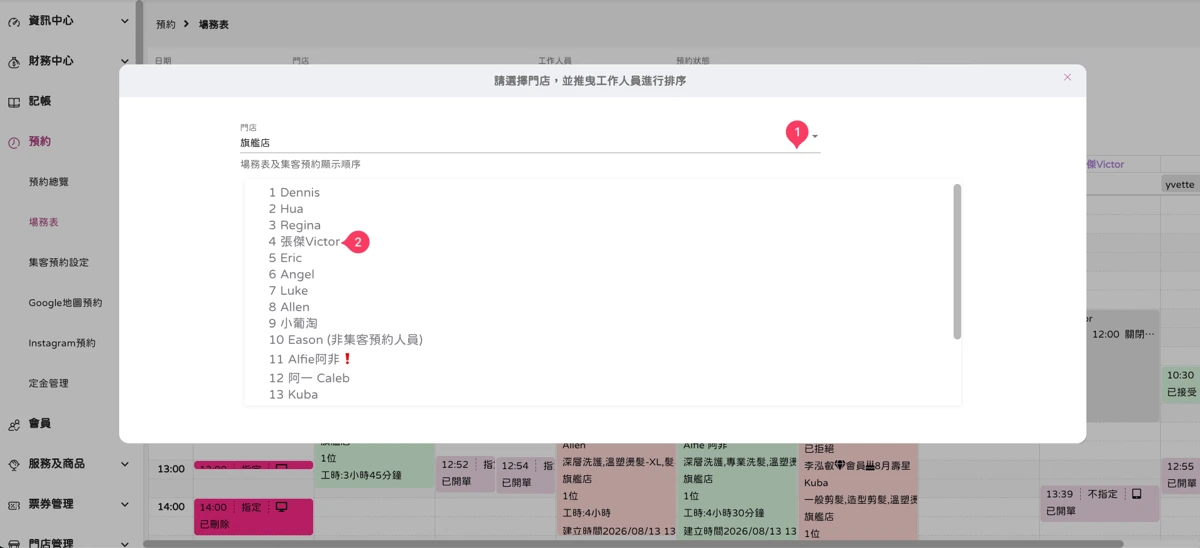Click the 記帳 book icon

[x=14, y=101]
